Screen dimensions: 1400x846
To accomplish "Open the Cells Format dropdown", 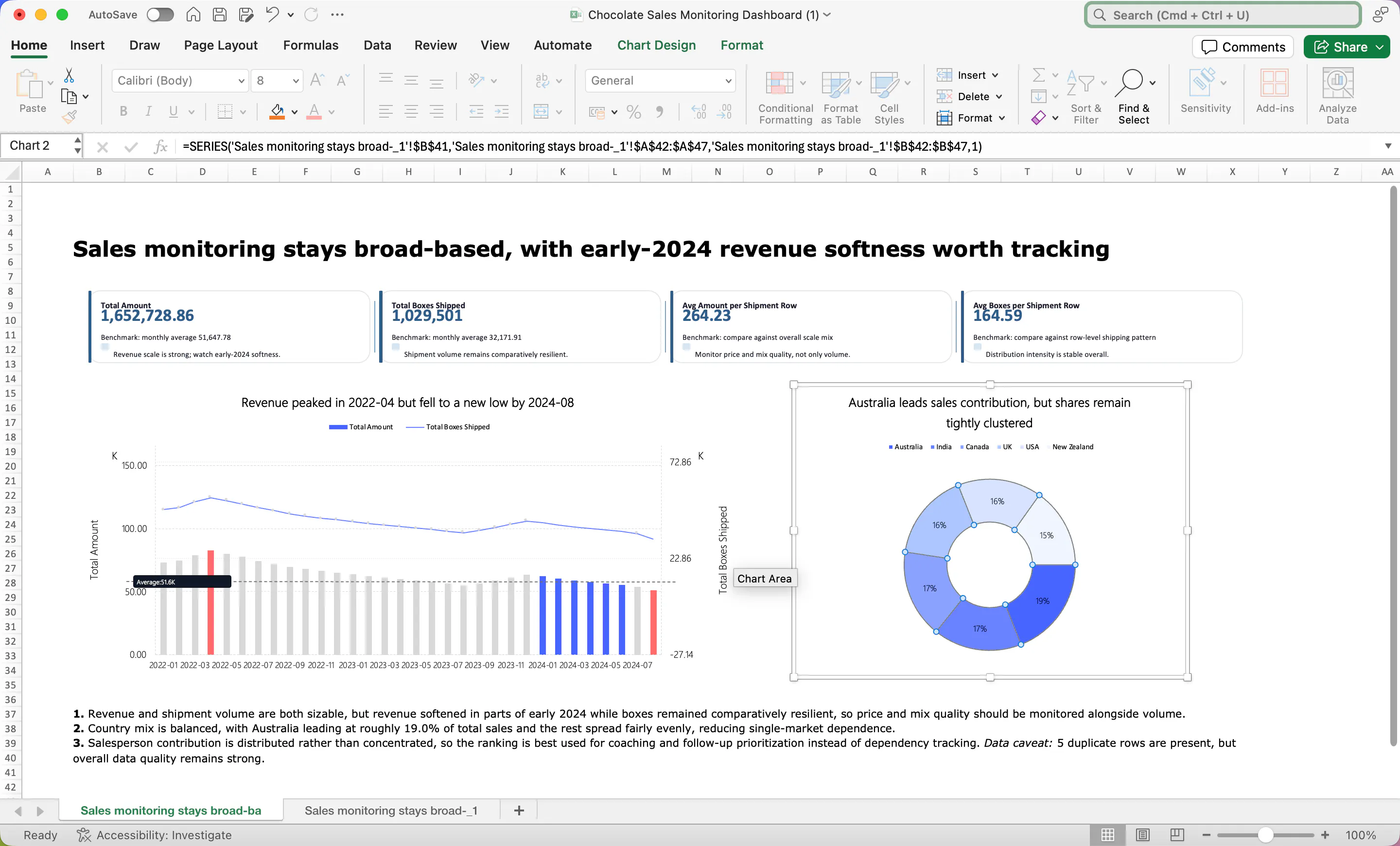I will click(x=971, y=118).
